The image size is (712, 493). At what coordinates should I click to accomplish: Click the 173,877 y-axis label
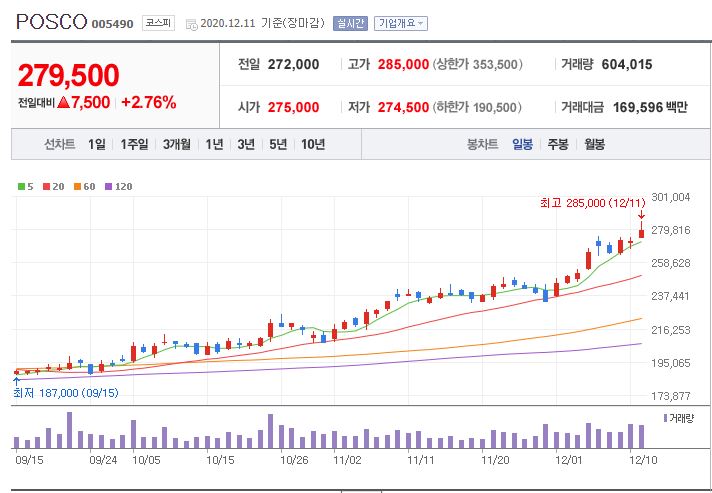671,396
